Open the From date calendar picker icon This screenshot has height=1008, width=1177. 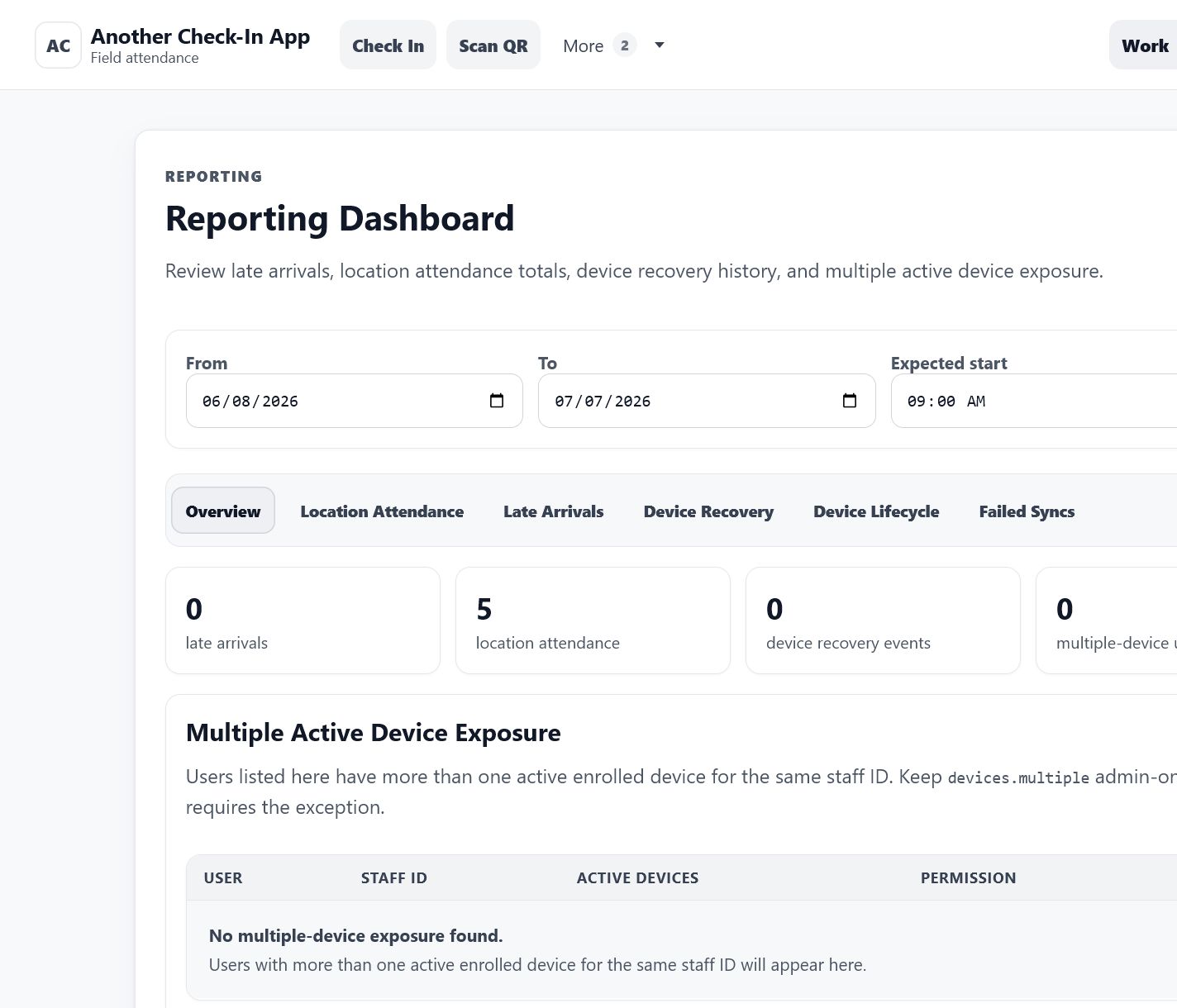pos(497,401)
